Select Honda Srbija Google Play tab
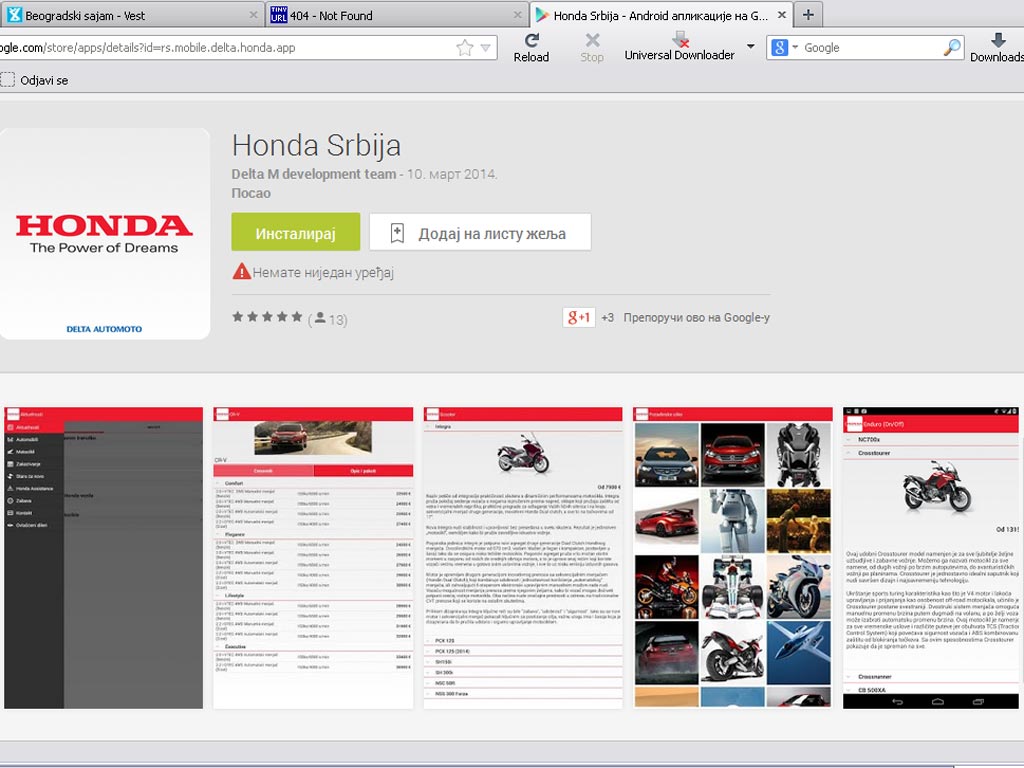 tap(661, 15)
